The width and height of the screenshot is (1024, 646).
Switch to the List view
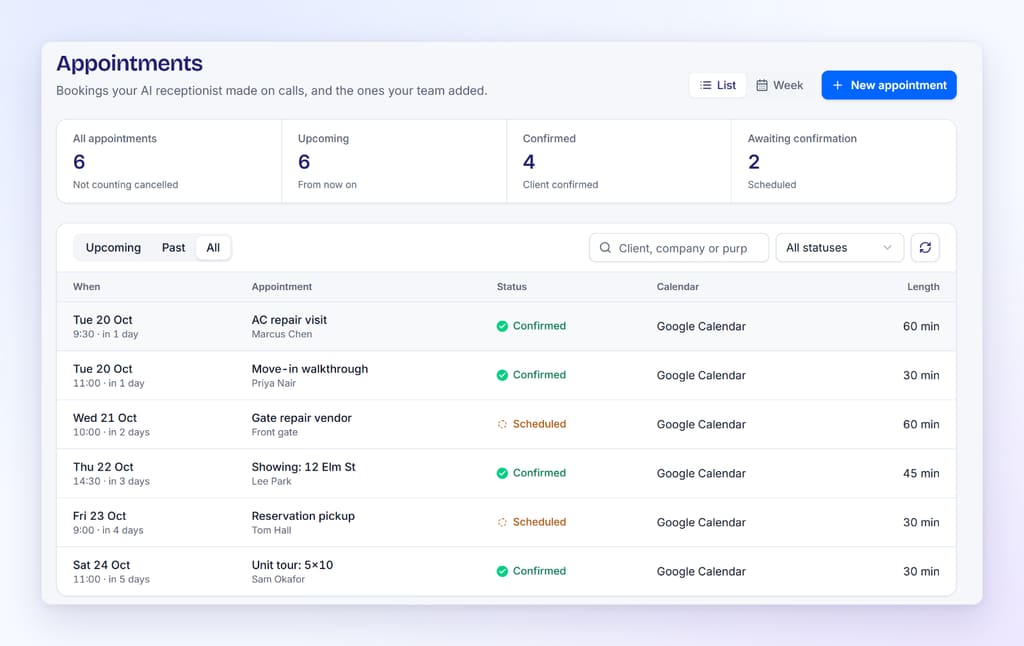[718, 85]
